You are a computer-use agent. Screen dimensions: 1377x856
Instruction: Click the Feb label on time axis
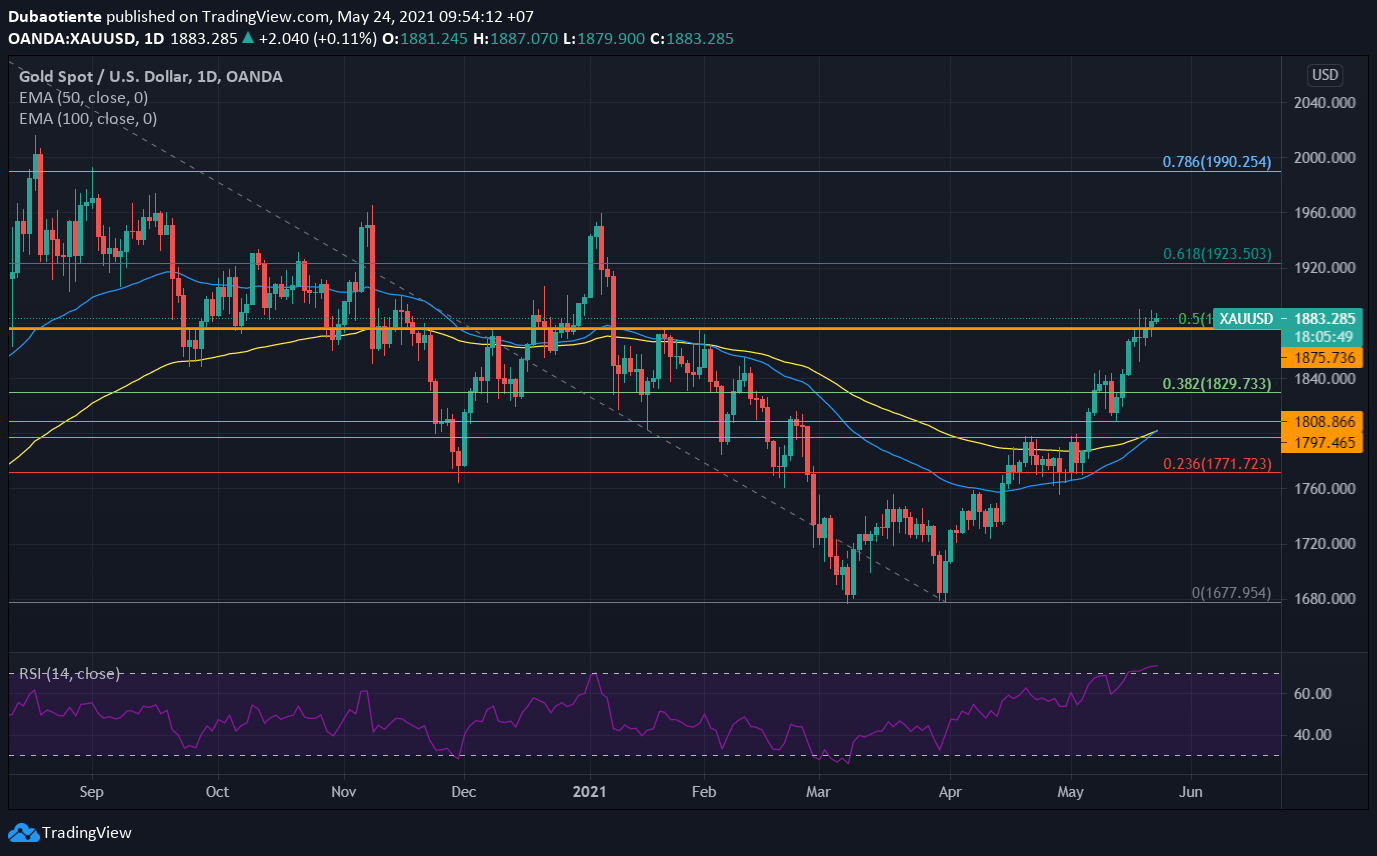705,792
